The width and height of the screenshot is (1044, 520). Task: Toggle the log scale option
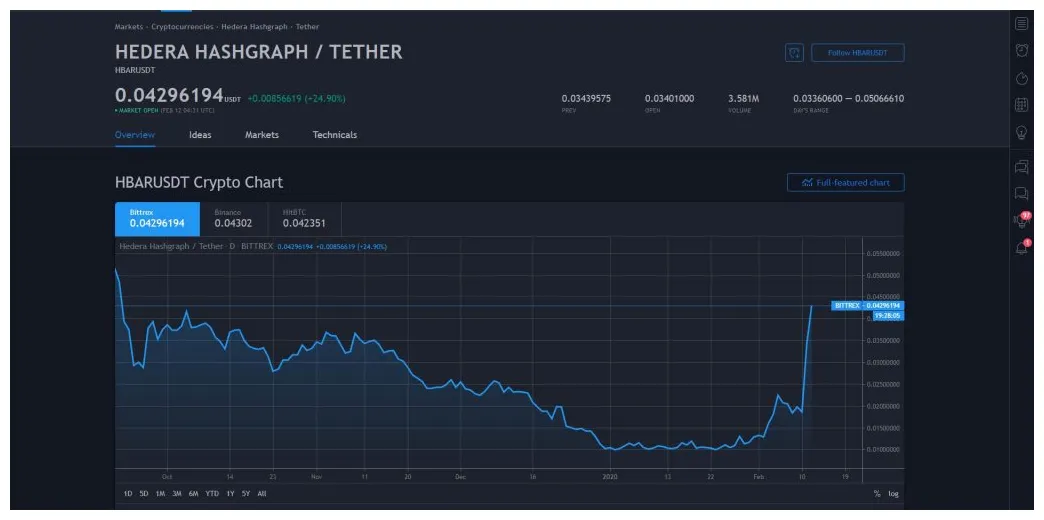pos(893,494)
